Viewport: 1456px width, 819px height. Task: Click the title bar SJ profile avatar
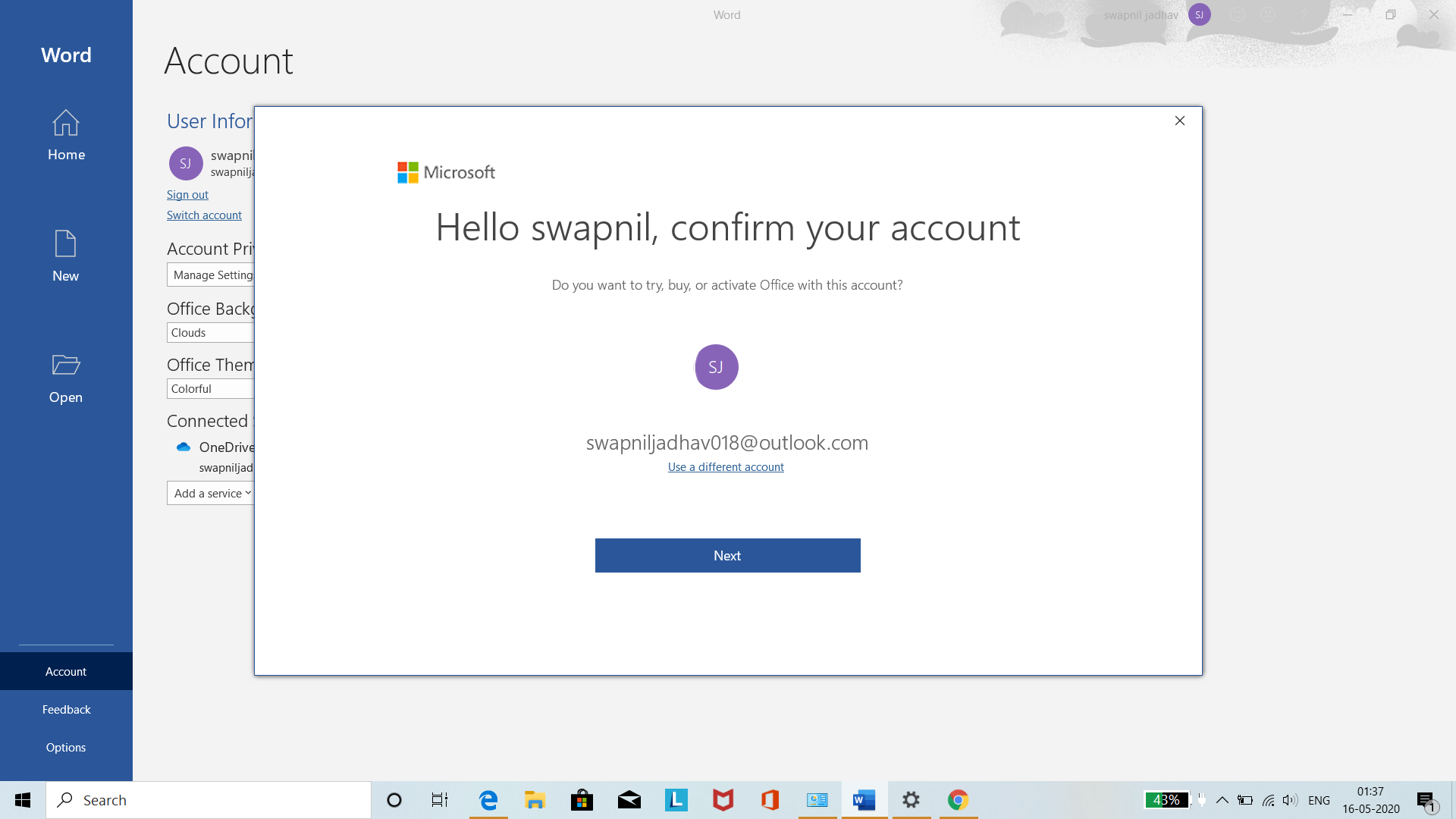click(x=1200, y=14)
